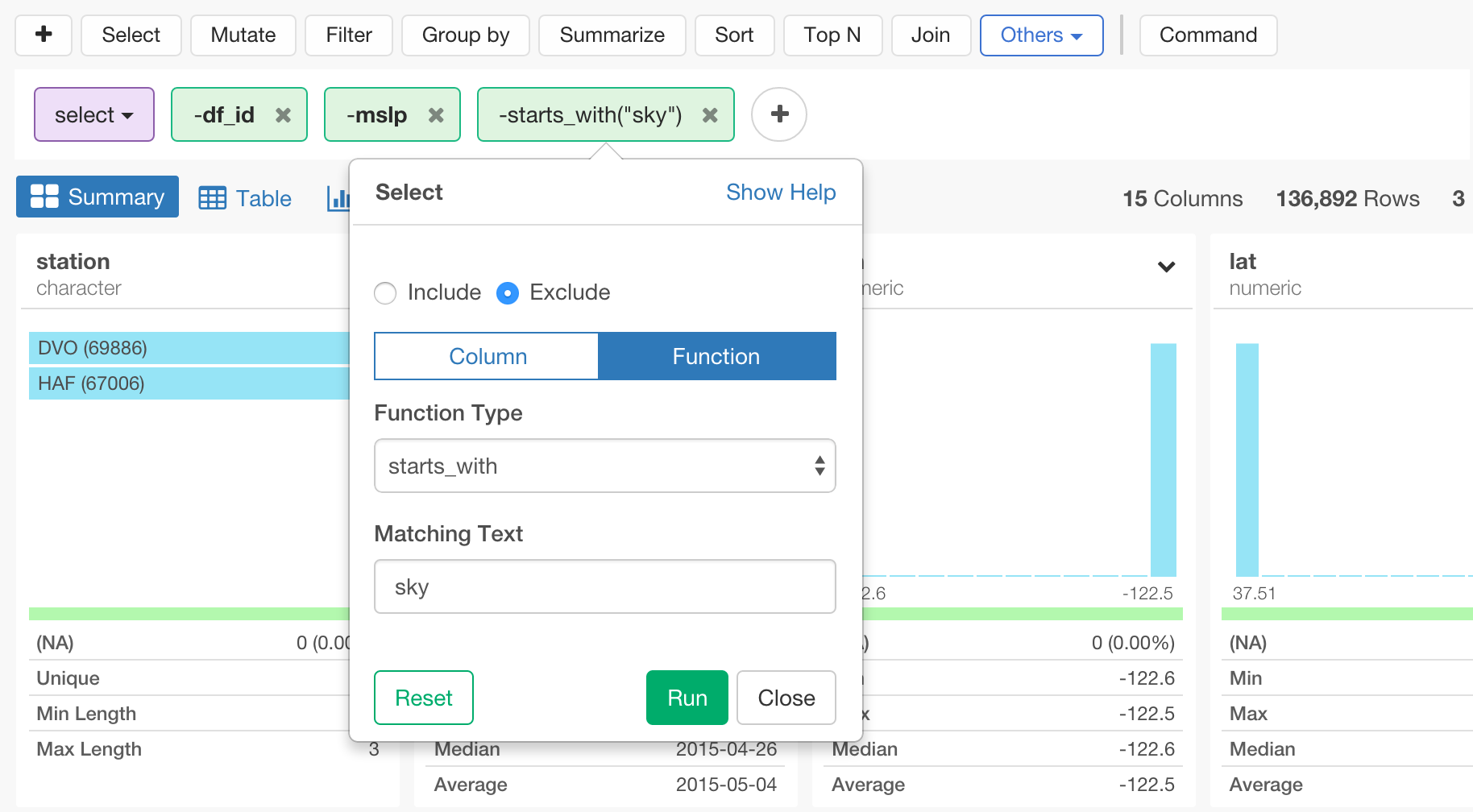
Task: Expand the lat column options chevron
Action: pos(1166,267)
